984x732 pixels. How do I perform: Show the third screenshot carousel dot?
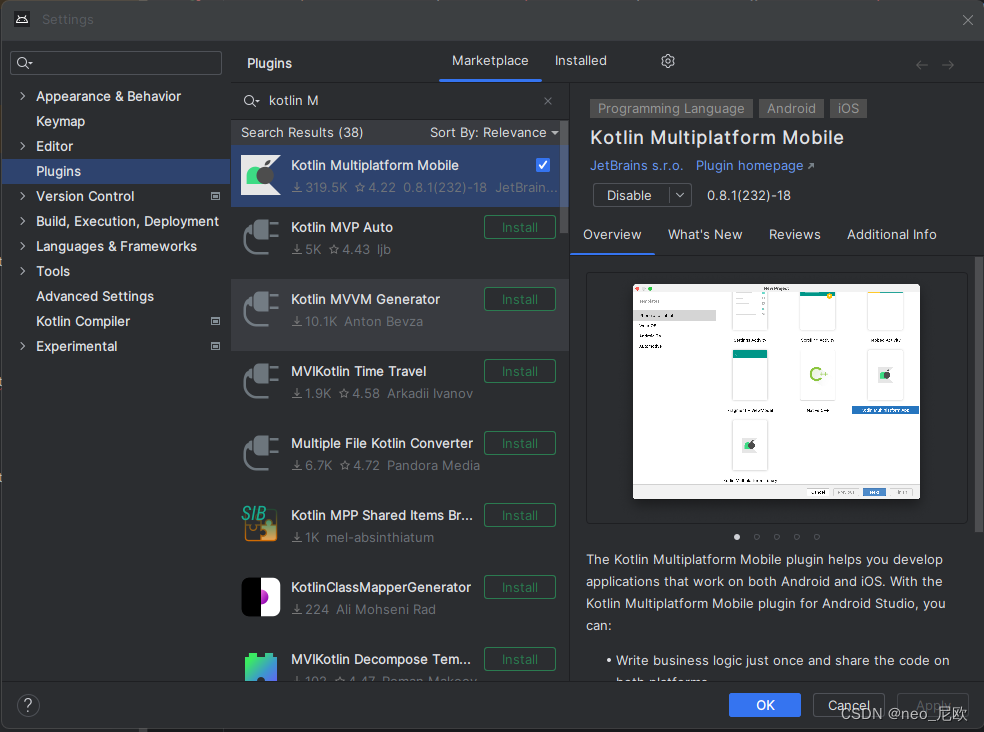(x=777, y=537)
